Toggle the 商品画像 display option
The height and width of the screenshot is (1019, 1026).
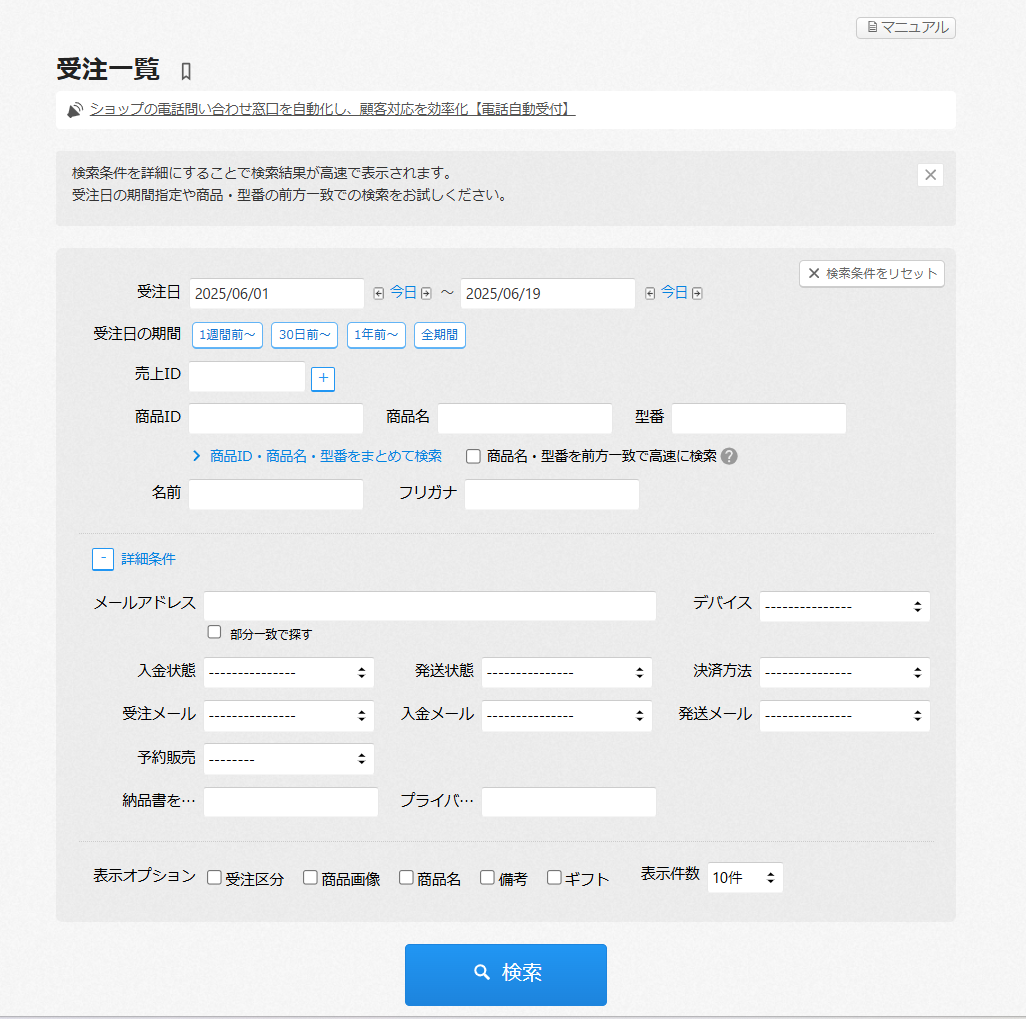click(310, 878)
